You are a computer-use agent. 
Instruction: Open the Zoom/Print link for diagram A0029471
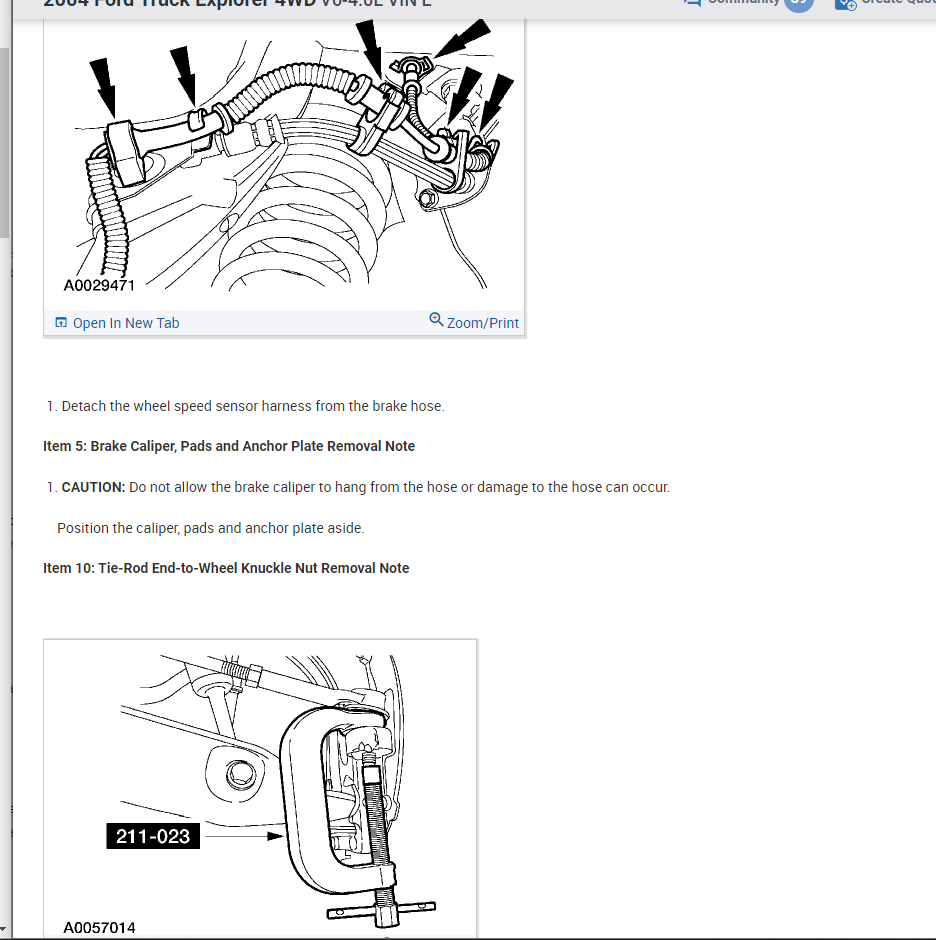pos(483,323)
